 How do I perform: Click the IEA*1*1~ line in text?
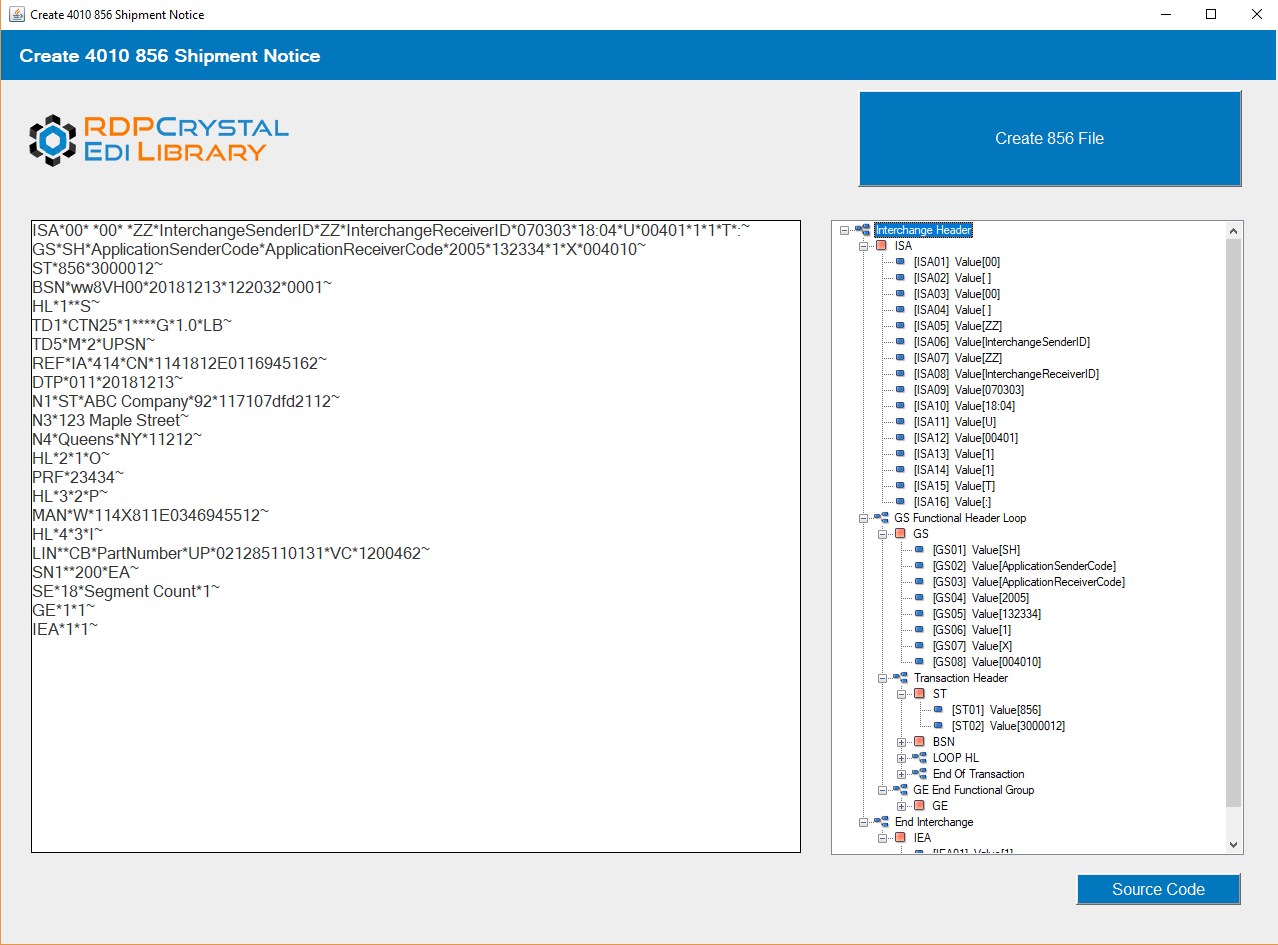pos(65,629)
